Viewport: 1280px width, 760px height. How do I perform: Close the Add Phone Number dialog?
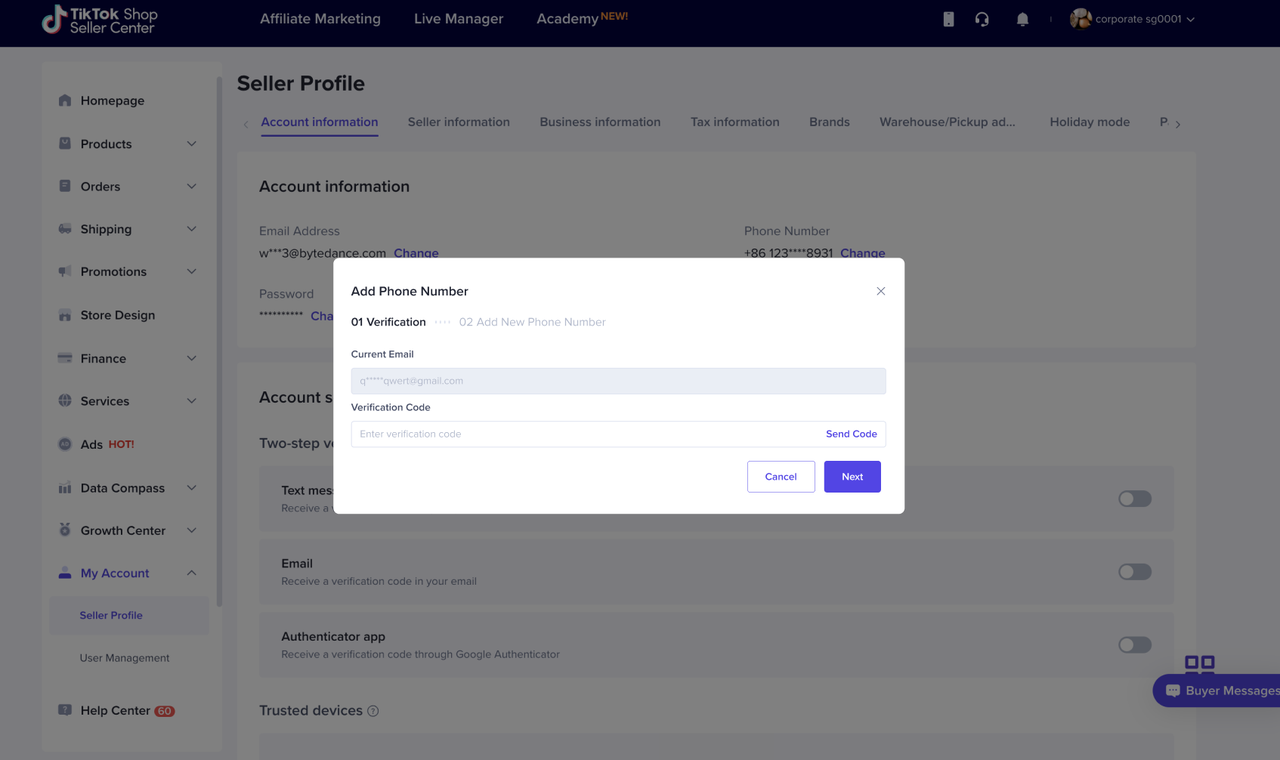pos(881,291)
